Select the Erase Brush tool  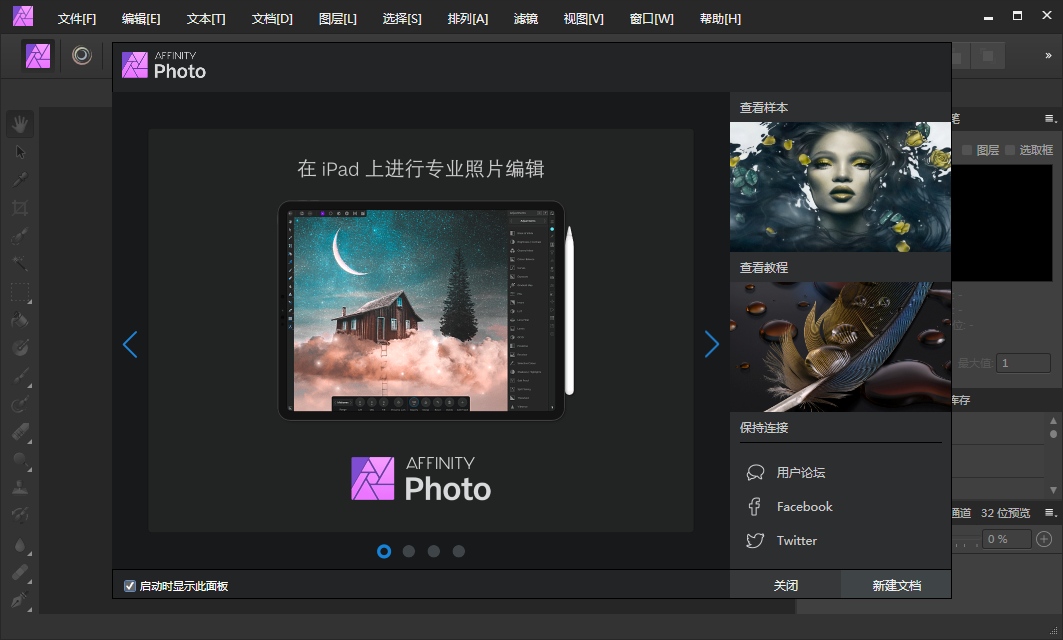pyautogui.click(x=20, y=432)
